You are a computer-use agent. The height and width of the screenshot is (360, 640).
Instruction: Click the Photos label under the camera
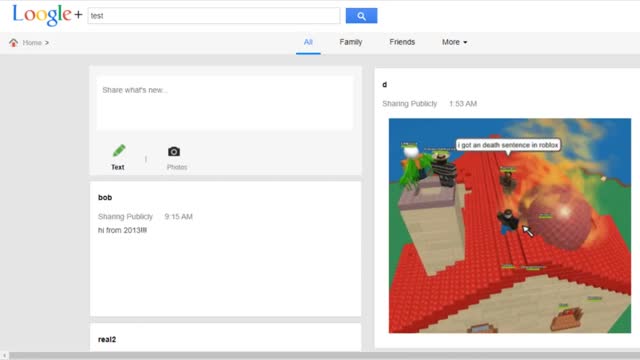point(177,167)
